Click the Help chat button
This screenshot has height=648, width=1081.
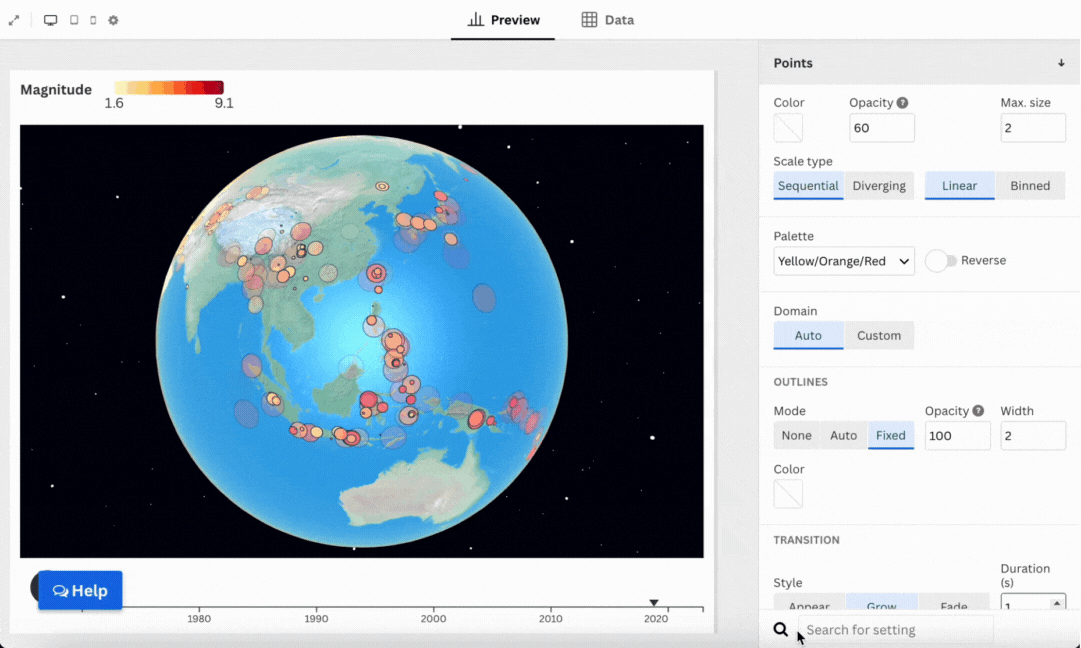(x=80, y=591)
